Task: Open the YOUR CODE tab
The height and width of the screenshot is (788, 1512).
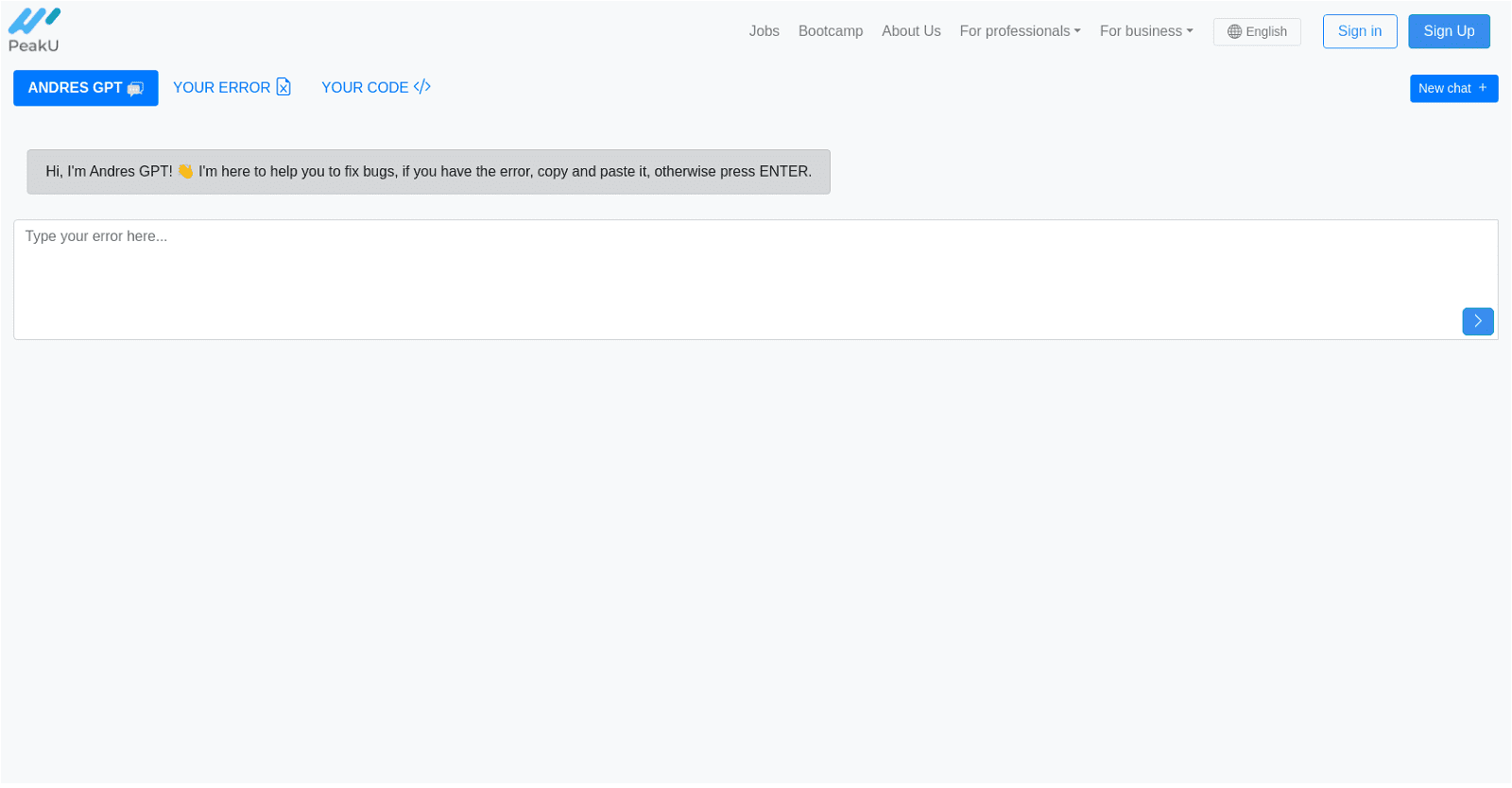Action: pos(365,88)
